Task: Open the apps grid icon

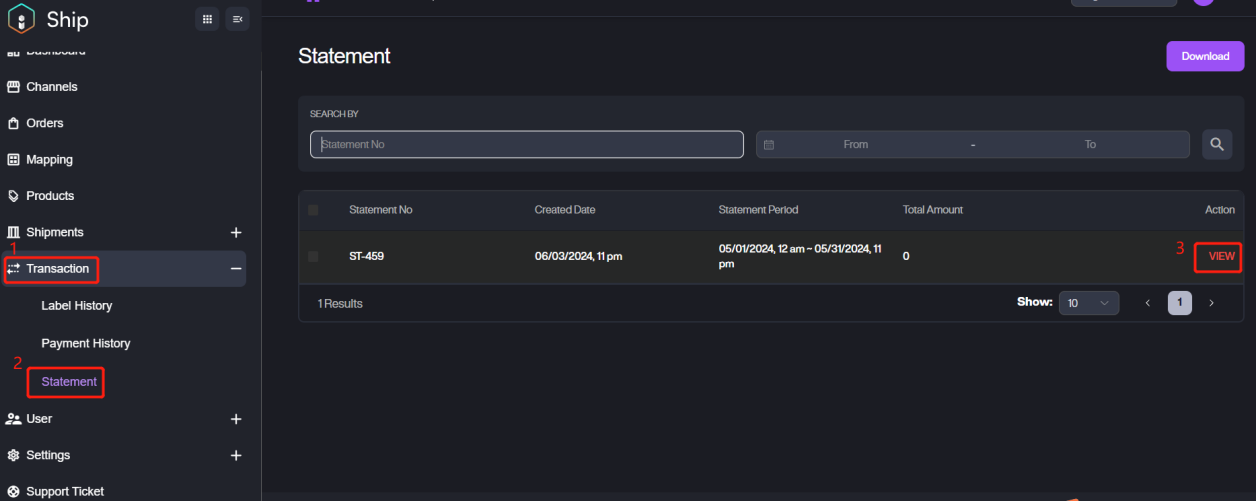Action: pyautogui.click(x=207, y=19)
